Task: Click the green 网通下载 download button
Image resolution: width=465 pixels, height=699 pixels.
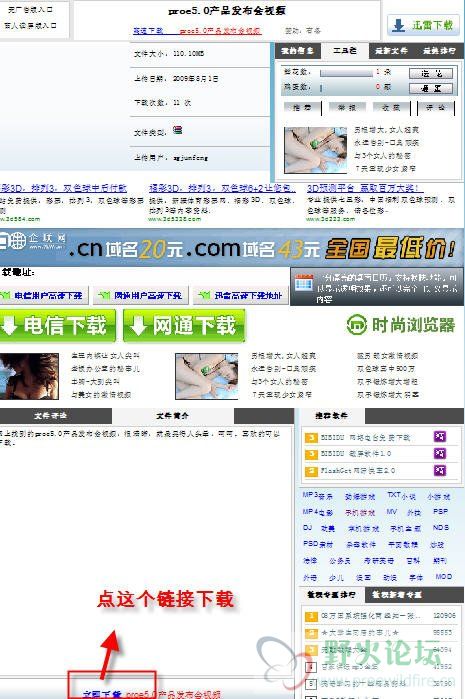Action: [184, 326]
